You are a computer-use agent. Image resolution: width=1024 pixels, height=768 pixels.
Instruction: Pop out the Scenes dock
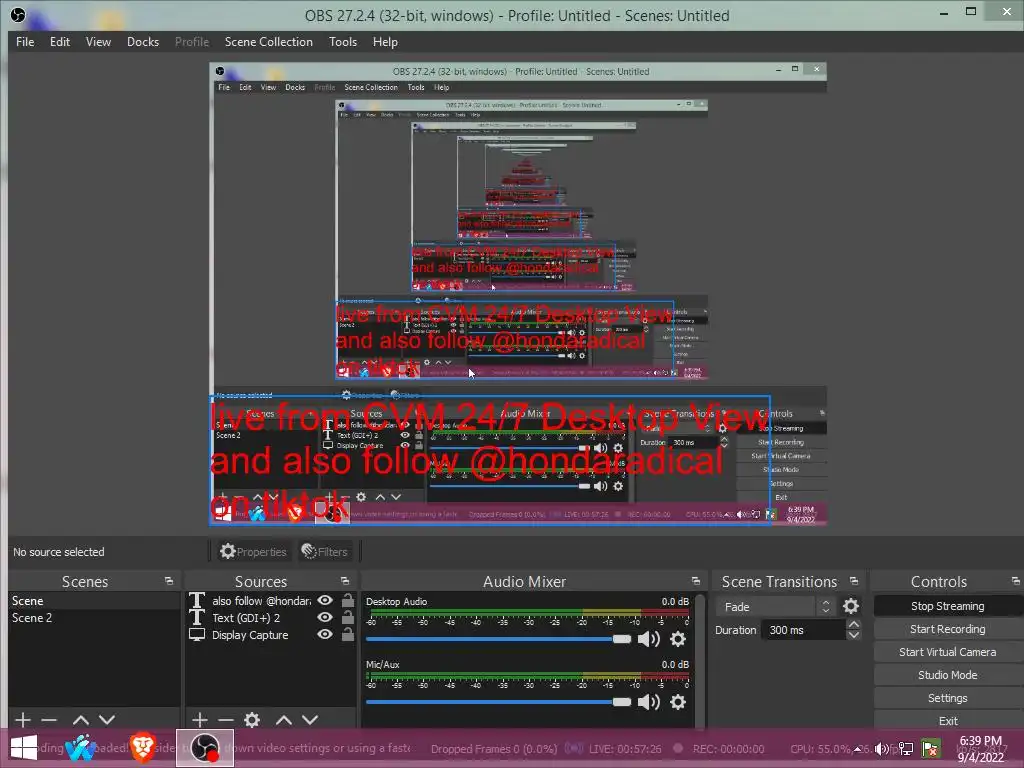pos(169,581)
